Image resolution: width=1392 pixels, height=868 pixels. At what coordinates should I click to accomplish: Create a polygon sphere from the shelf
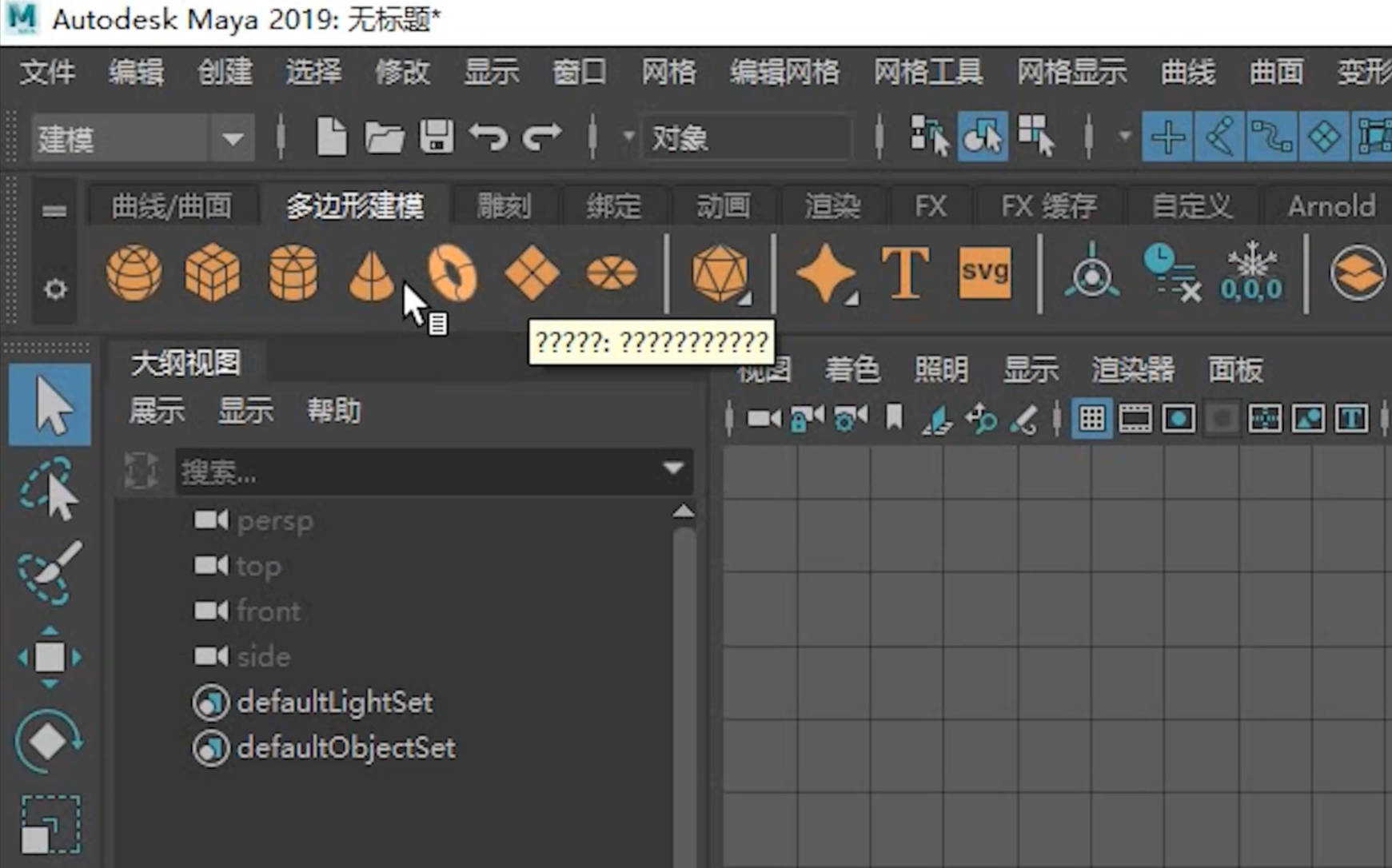click(134, 274)
